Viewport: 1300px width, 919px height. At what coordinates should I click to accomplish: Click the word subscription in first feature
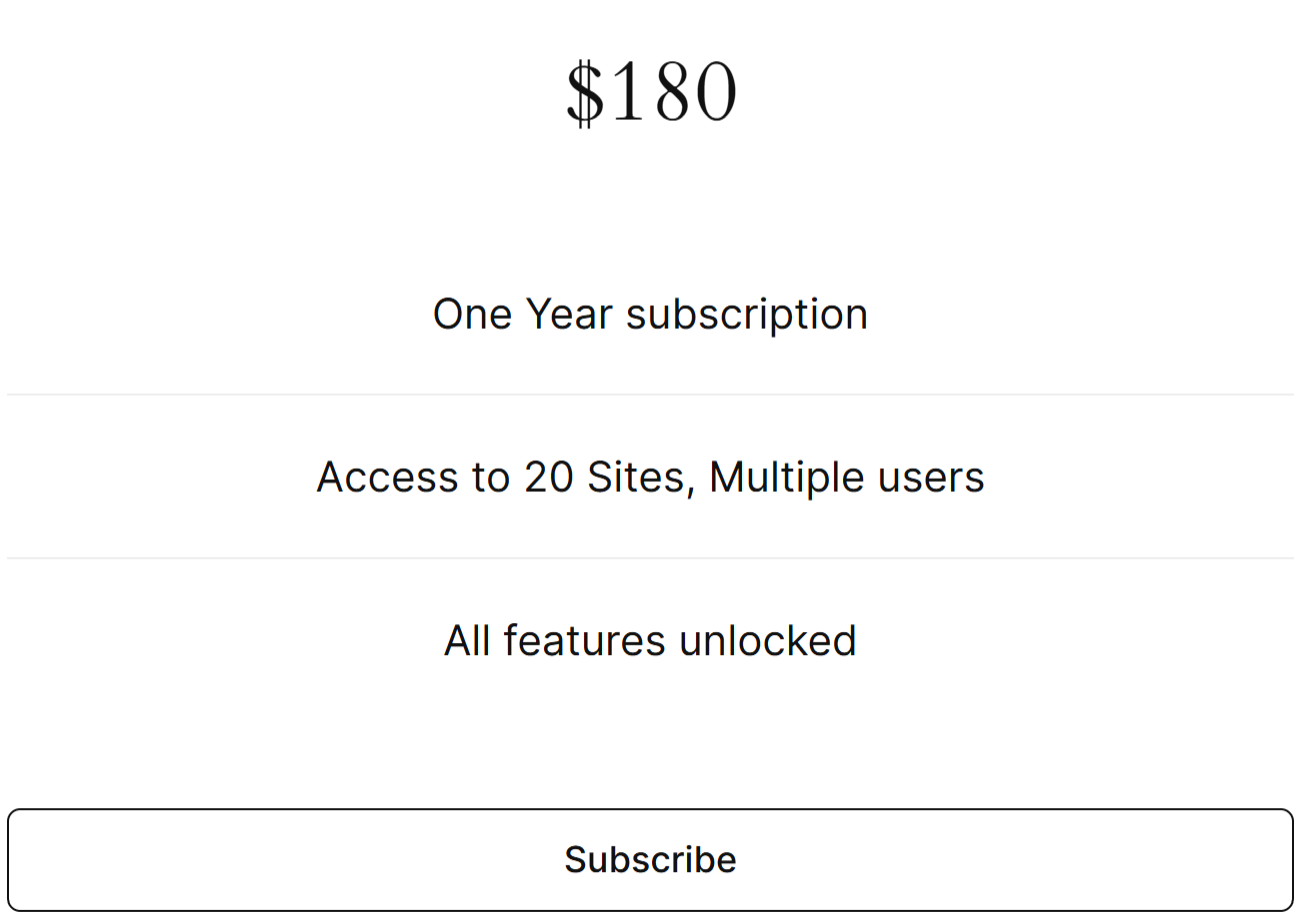747,314
